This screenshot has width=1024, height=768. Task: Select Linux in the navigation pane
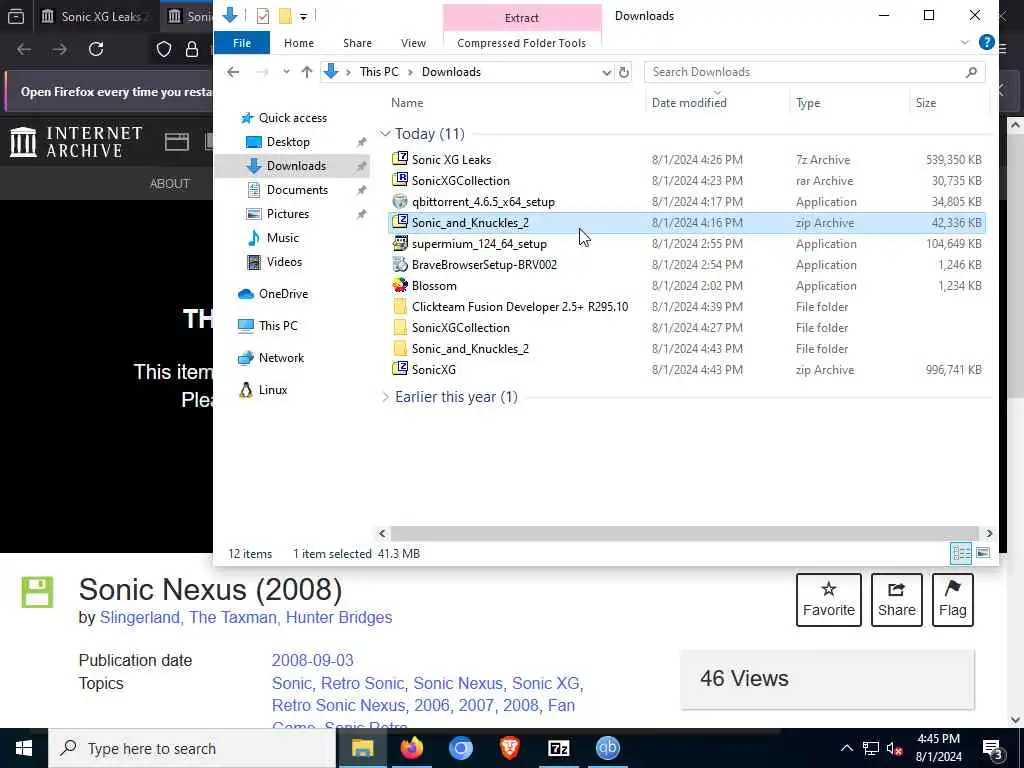point(272,390)
